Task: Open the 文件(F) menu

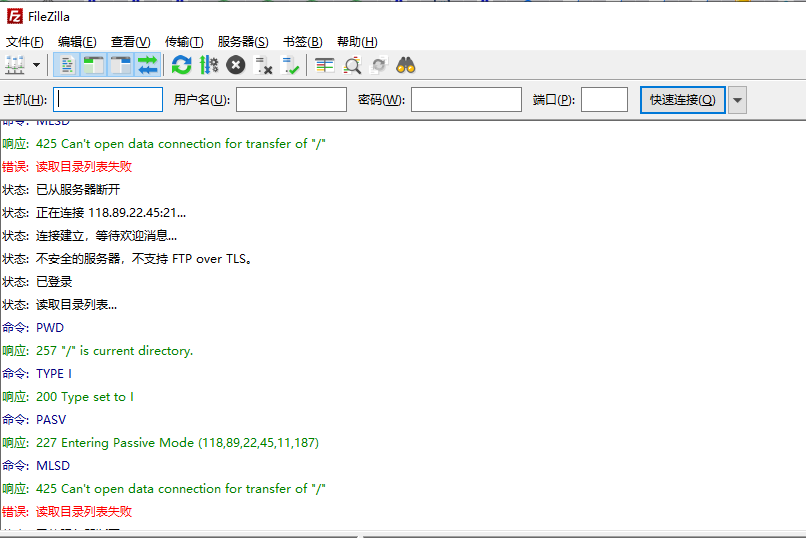Action: (24, 42)
